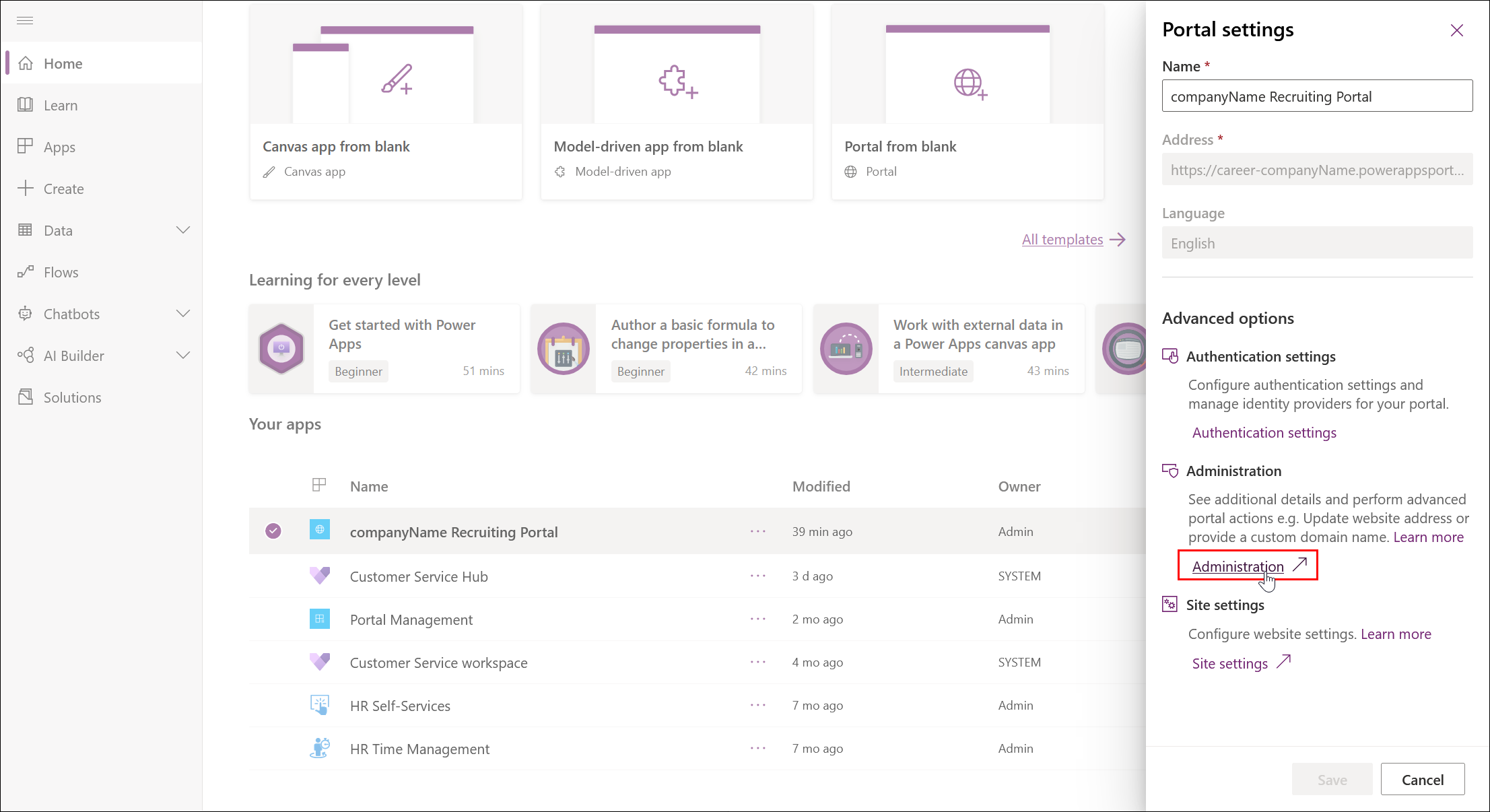Open more options for Customer Service workspace
The image size is (1490, 812).
pos(758,662)
